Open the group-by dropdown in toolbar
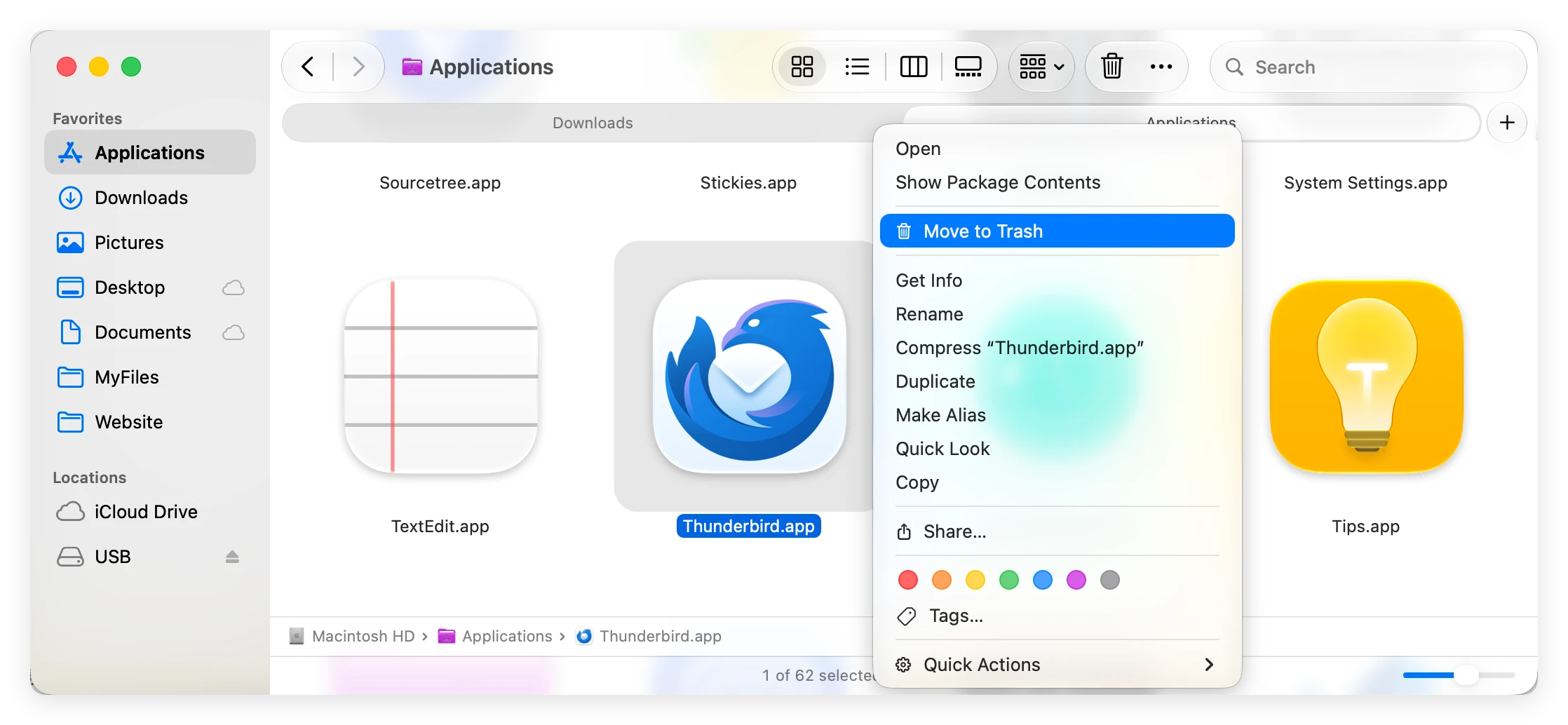1568x725 pixels. point(1041,67)
